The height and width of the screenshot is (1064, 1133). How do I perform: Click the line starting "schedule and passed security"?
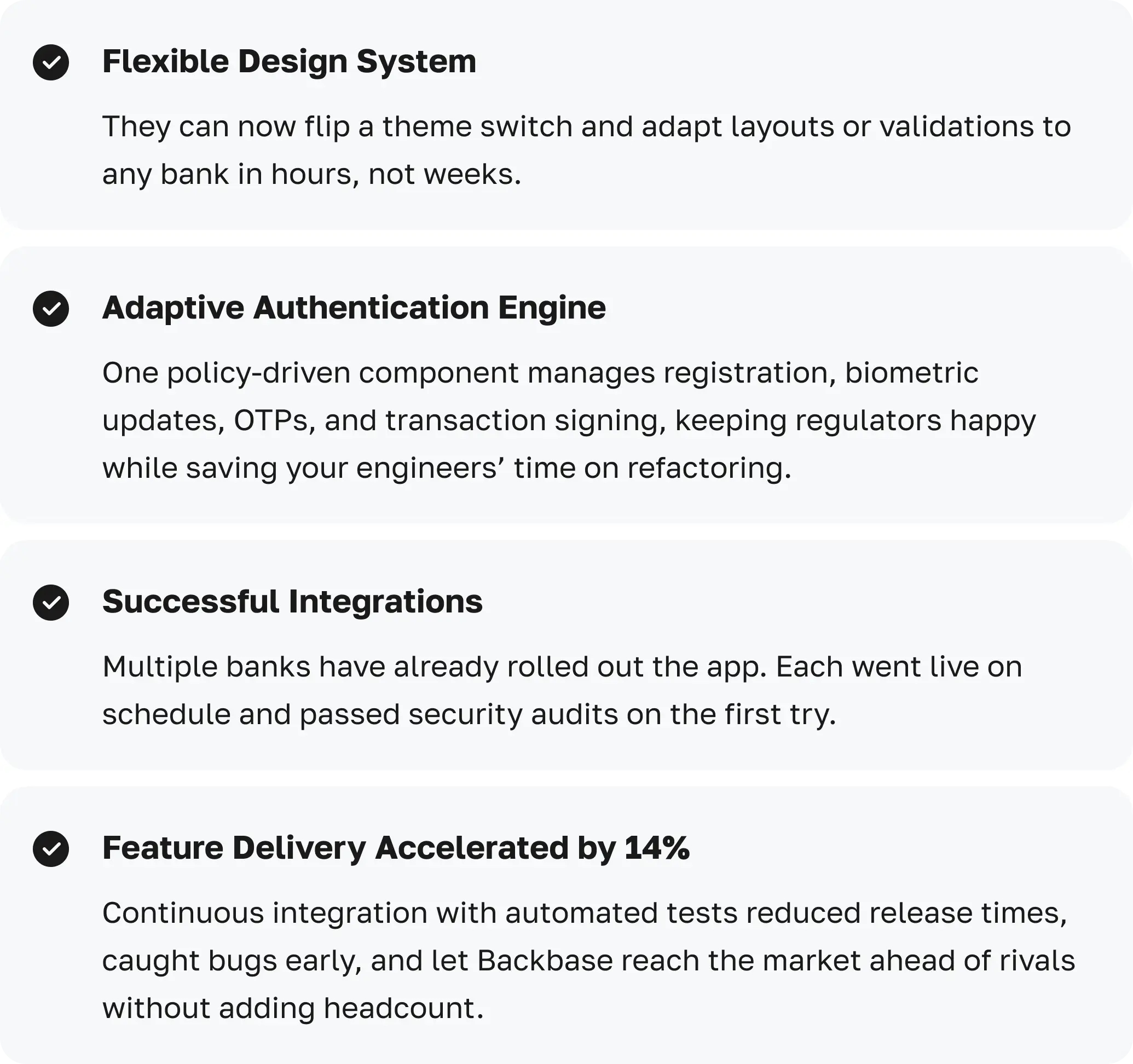coord(469,715)
